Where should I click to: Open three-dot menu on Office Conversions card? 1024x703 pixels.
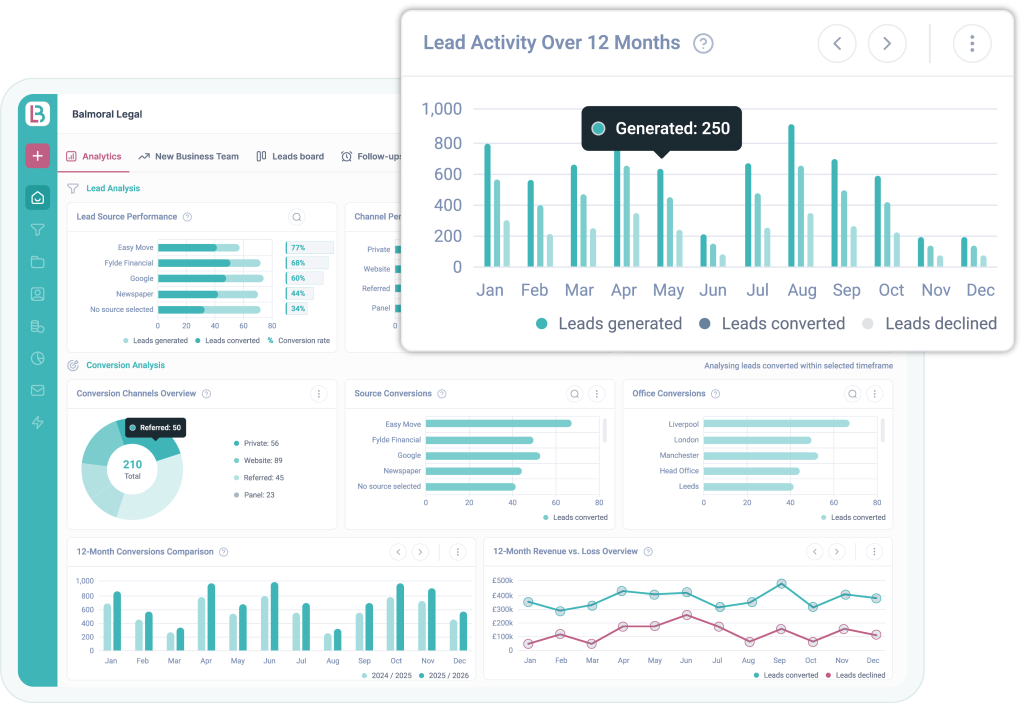click(x=874, y=394)
